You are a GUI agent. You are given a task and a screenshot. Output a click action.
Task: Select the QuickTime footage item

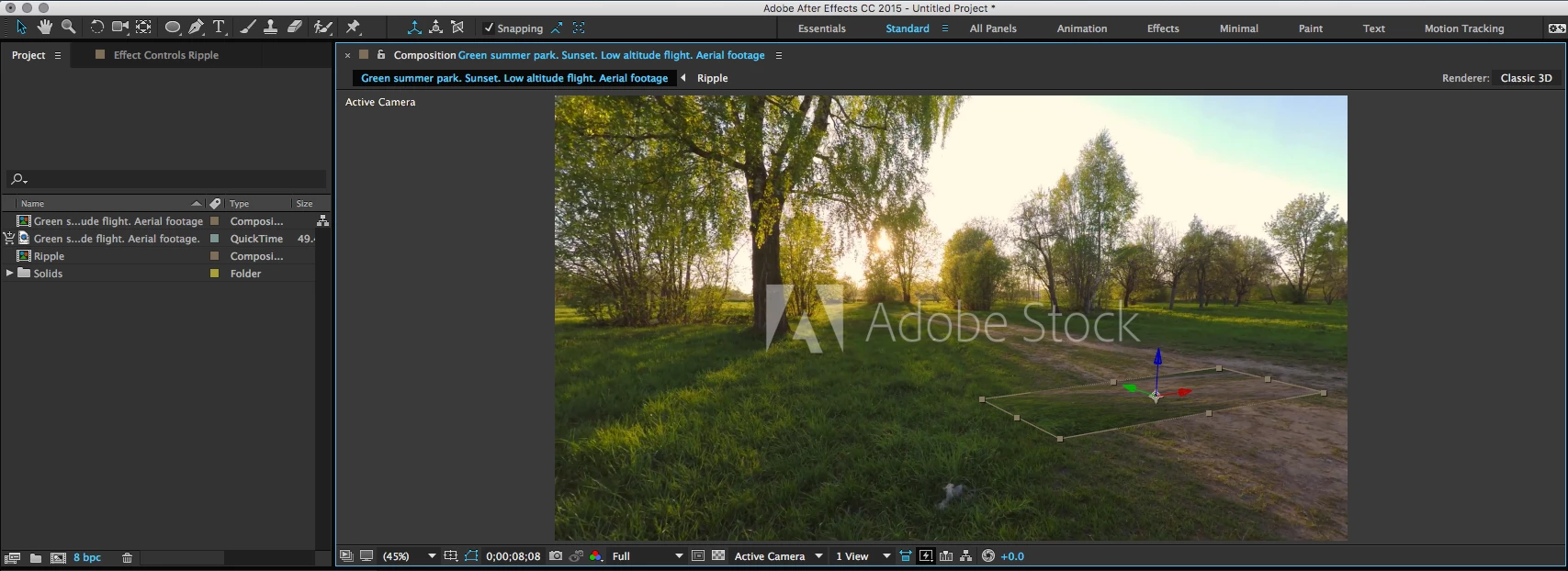[x=116, y=239]
